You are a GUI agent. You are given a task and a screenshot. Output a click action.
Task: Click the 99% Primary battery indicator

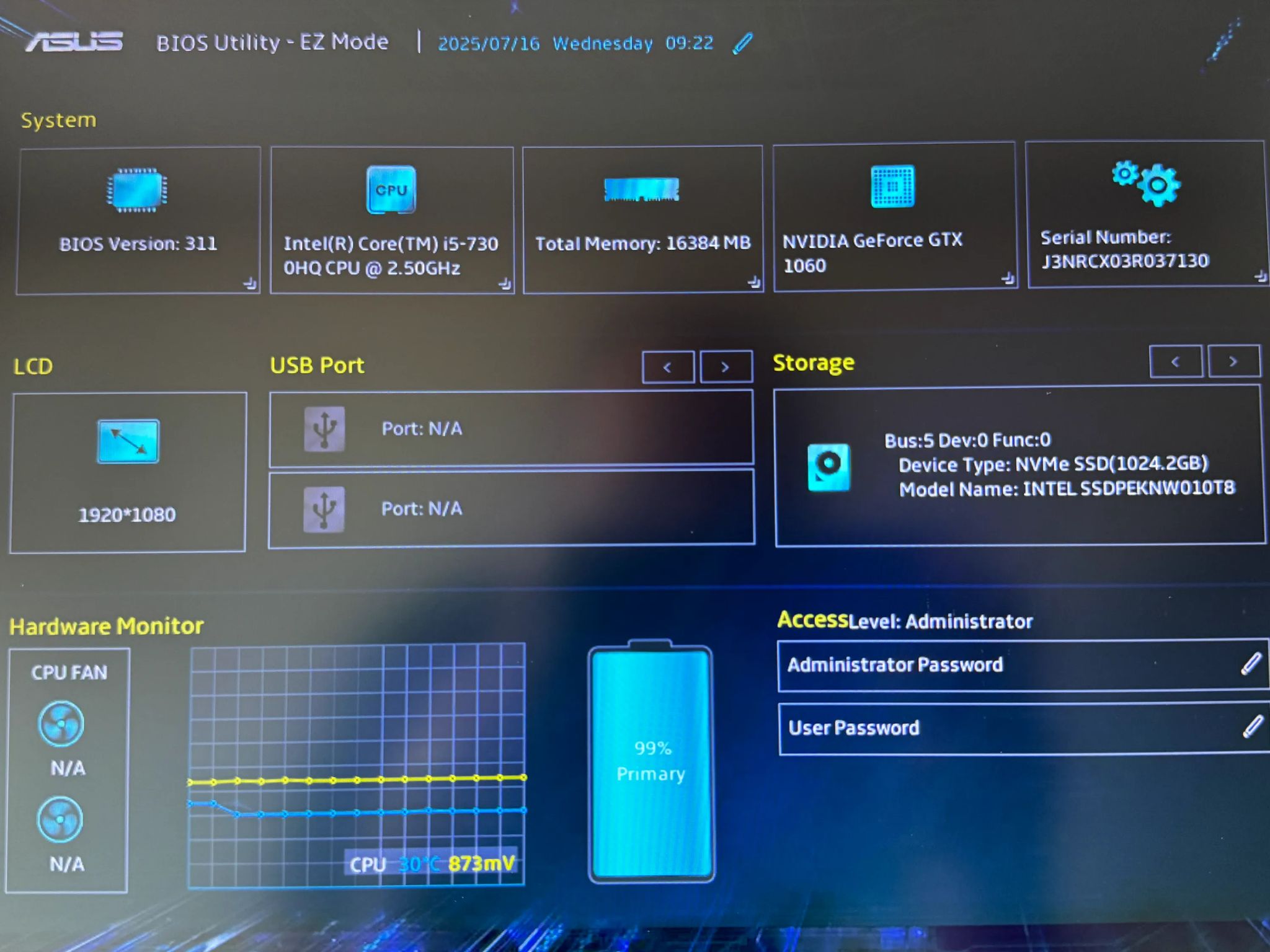click(x=651, y=761)
